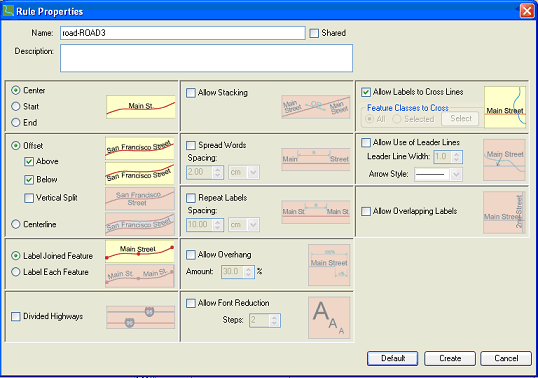Click the Spread Words spacing stepper arrows
This screenshot has width=538, height=378.
(218, 172)
